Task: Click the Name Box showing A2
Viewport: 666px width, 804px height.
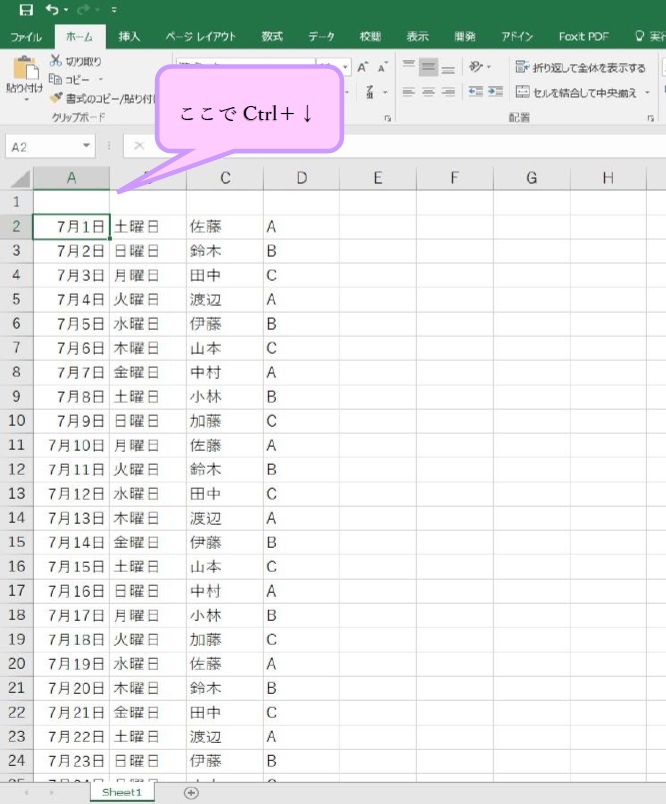Action: tap(43, 147)
